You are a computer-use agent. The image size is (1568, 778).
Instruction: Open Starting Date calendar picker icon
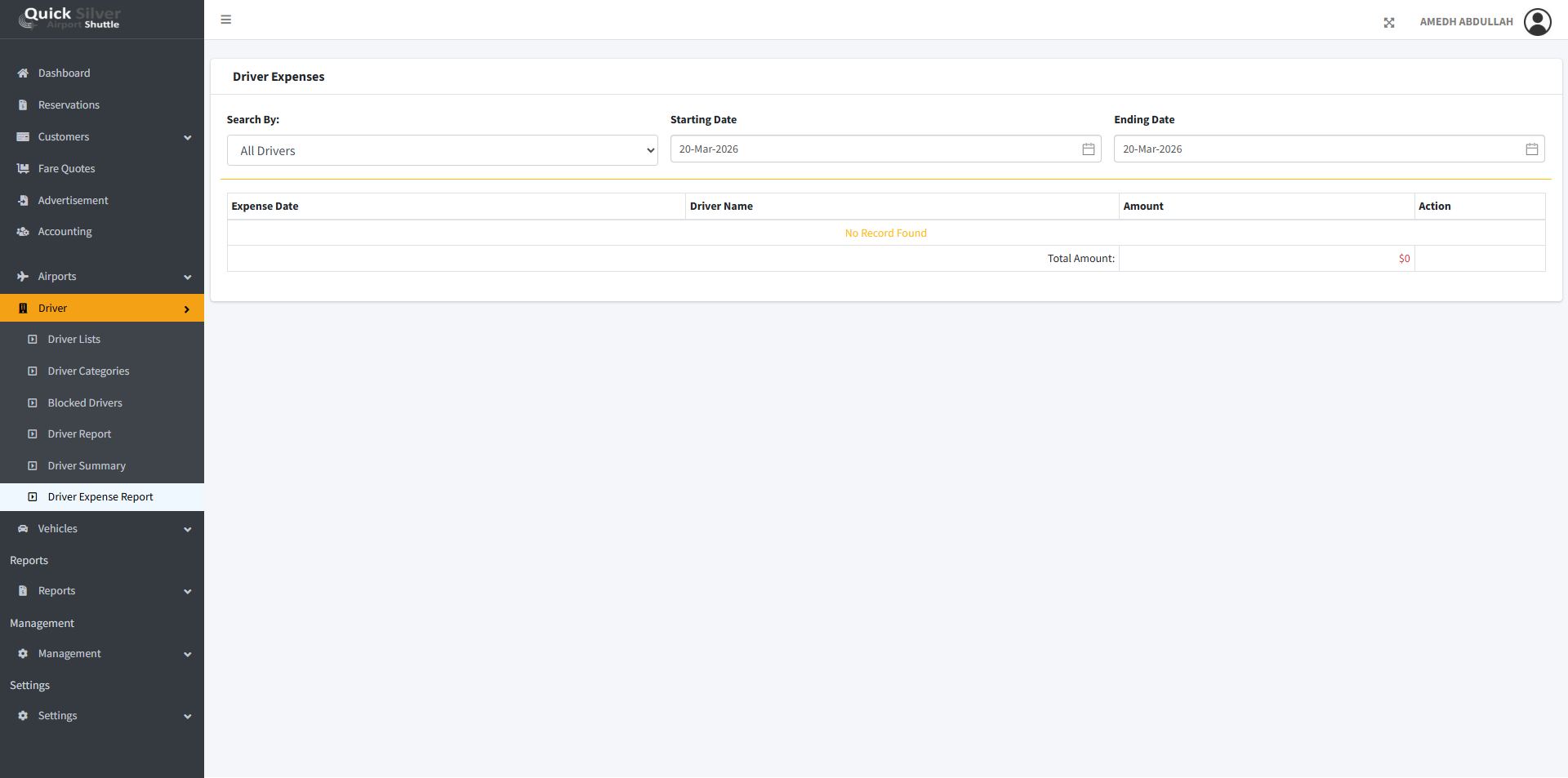[1088, 149]
